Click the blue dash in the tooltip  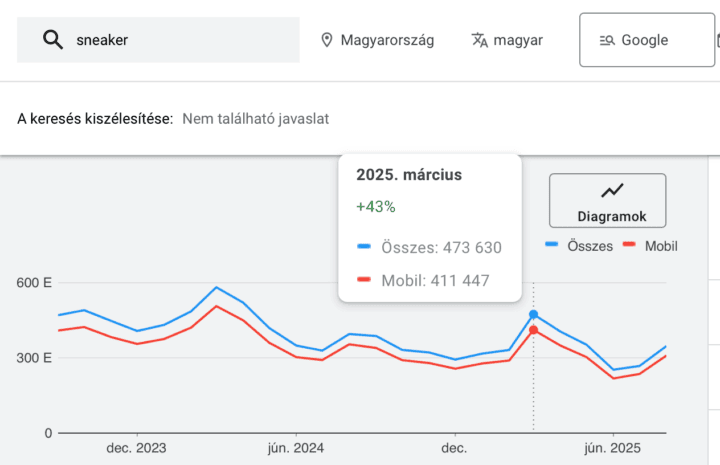(364, 247)
